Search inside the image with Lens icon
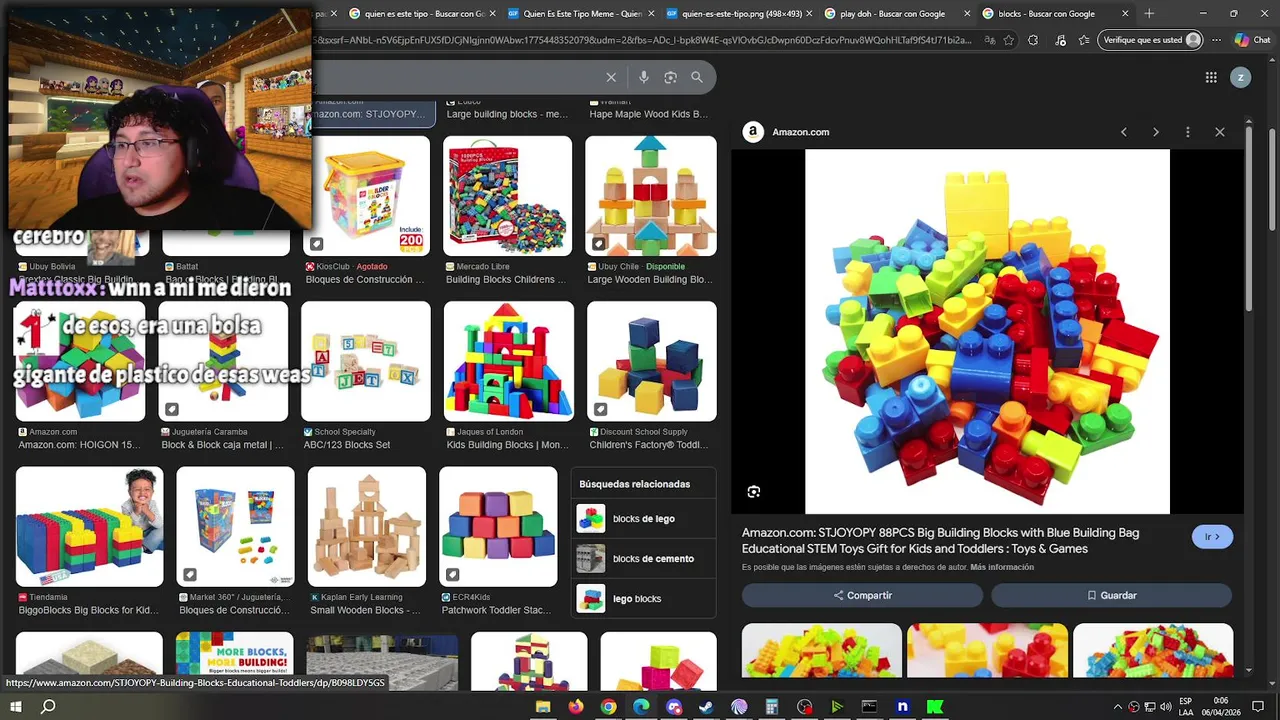The height and width of the screenshot is (720, 1280). pos(754,491)
